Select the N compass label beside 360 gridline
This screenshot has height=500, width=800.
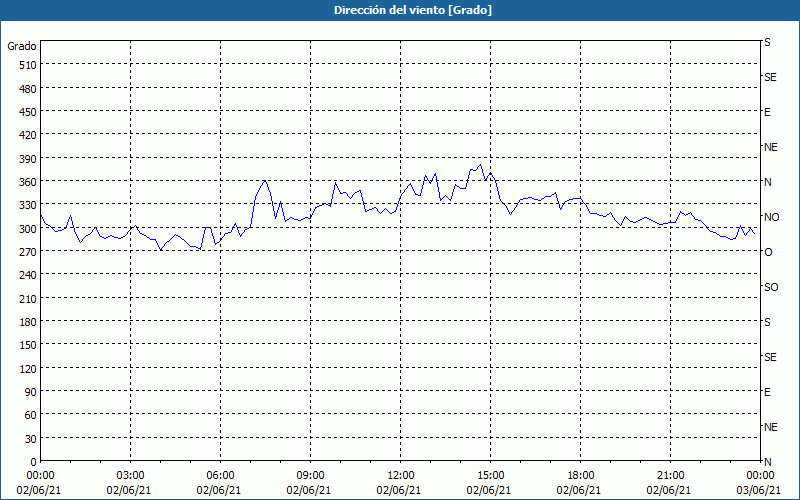pos(768,182)
